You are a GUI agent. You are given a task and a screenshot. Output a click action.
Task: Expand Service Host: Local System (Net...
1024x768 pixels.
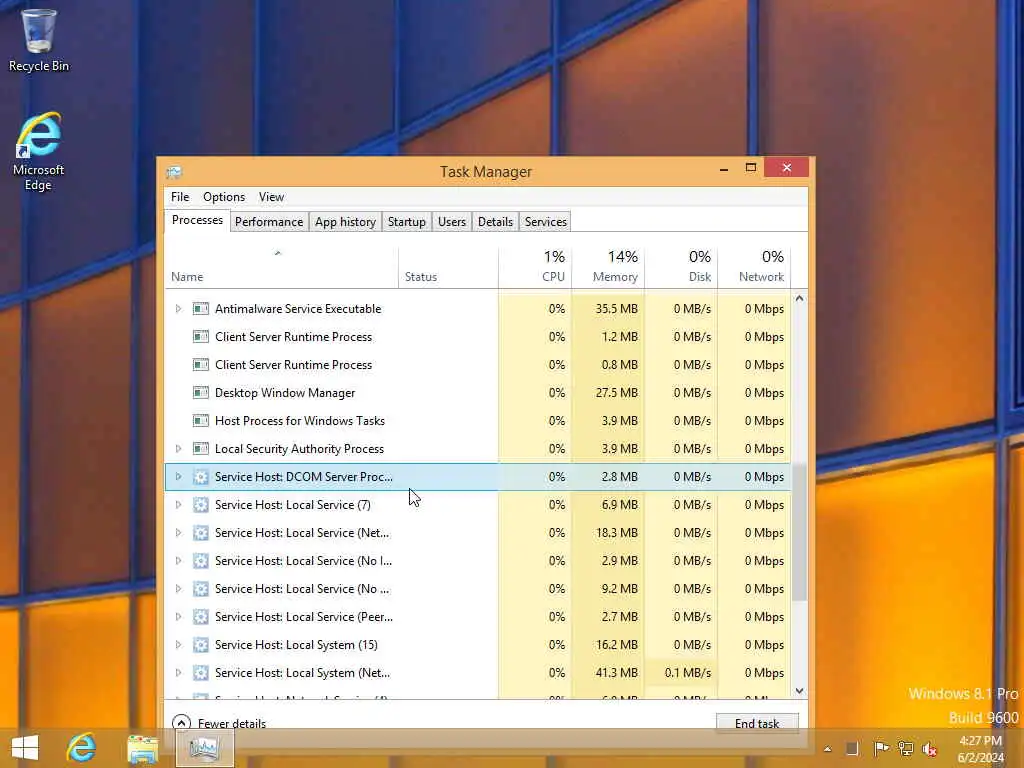pyautogui.click(x=178, y=673)
